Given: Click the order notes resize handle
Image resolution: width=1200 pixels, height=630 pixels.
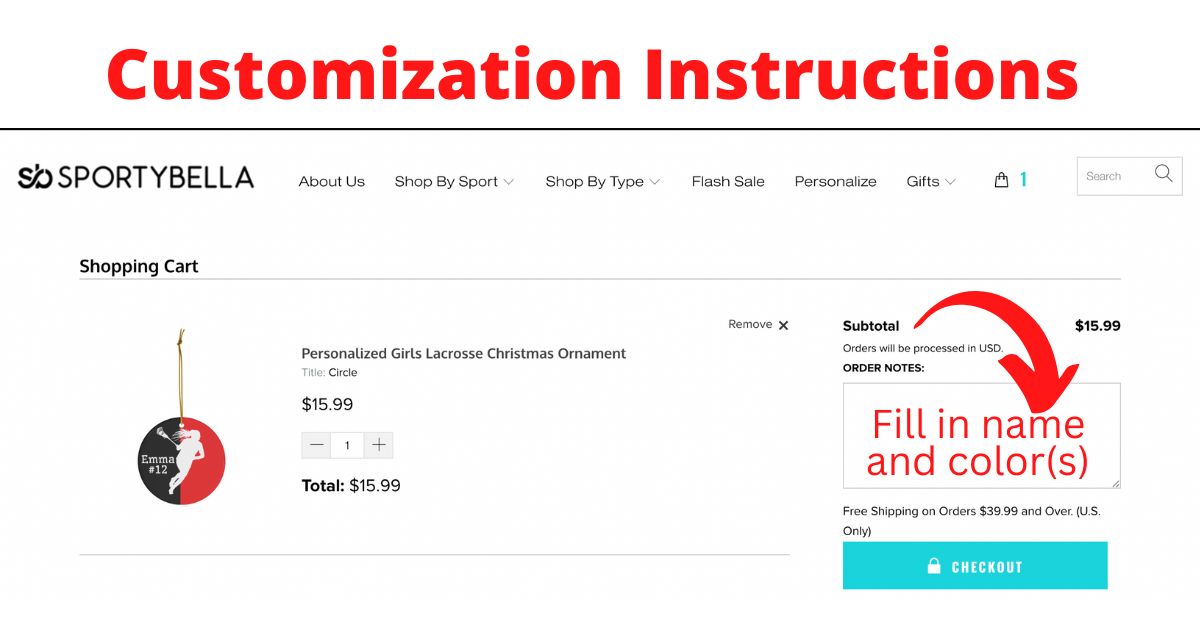Looking at the screenshot, I should pos(1115,483).
